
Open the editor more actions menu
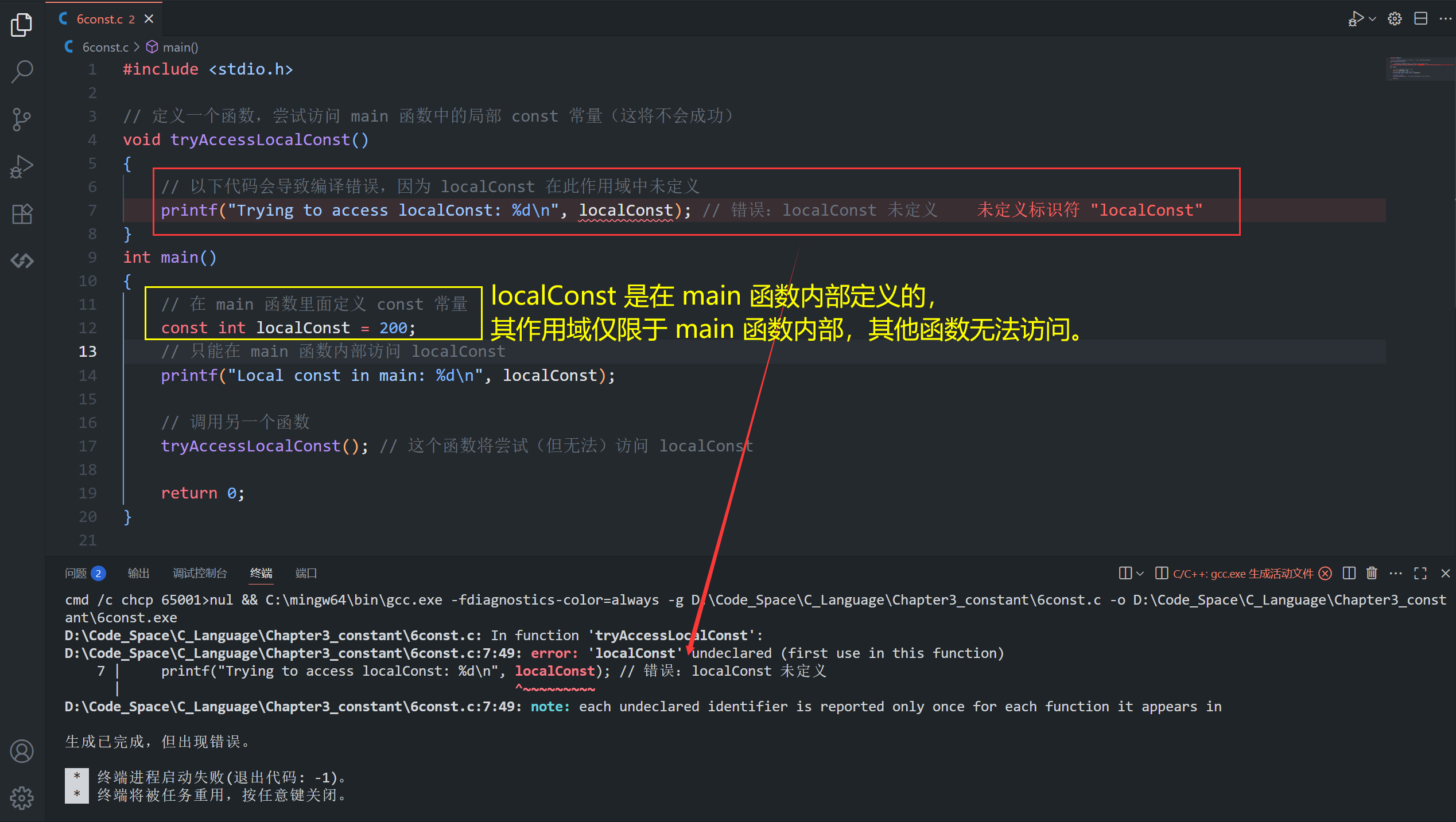tap(1446, 18)
